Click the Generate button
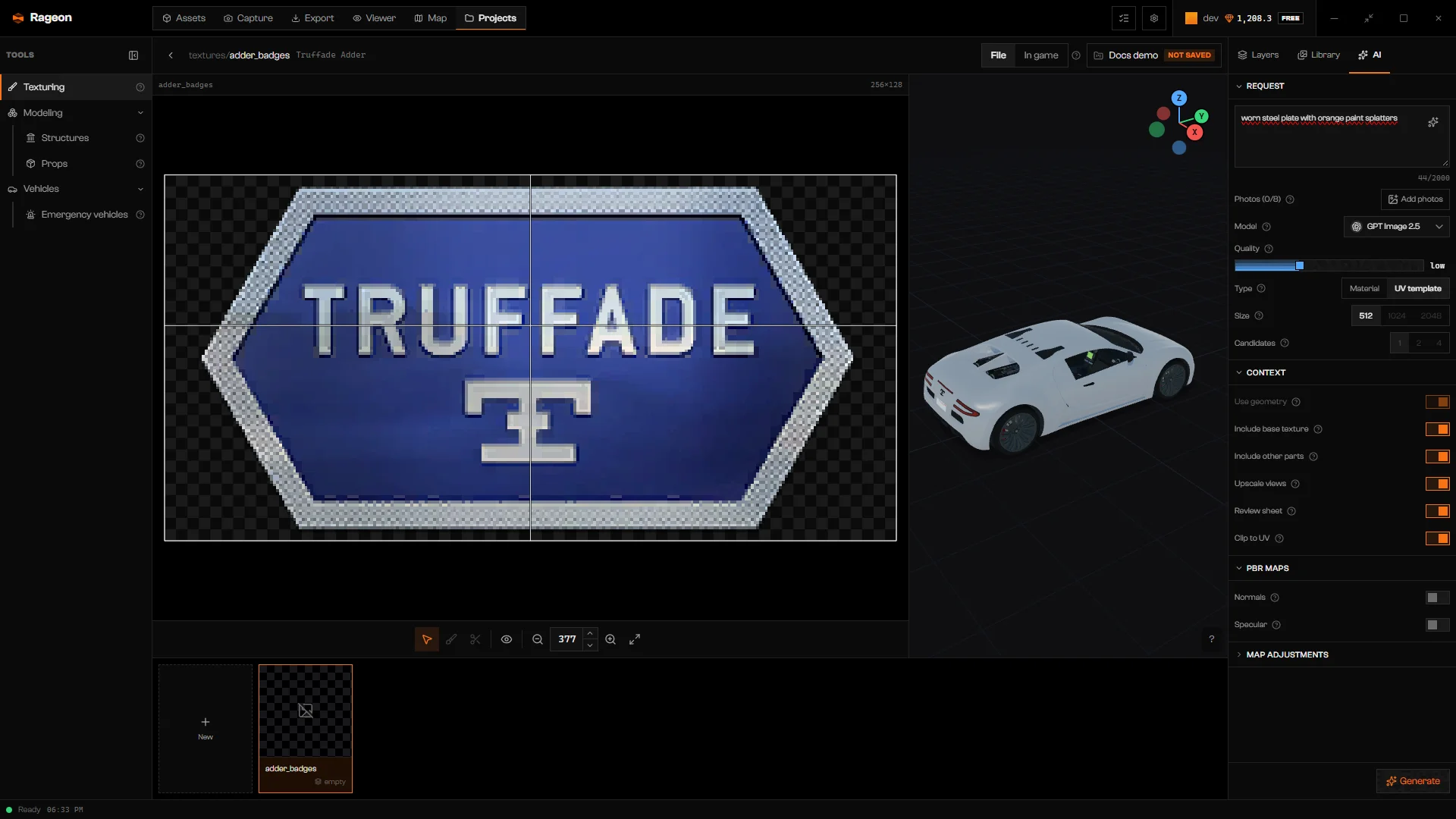This screenshot has height=819, width=1456. (x=1413, y=781)
